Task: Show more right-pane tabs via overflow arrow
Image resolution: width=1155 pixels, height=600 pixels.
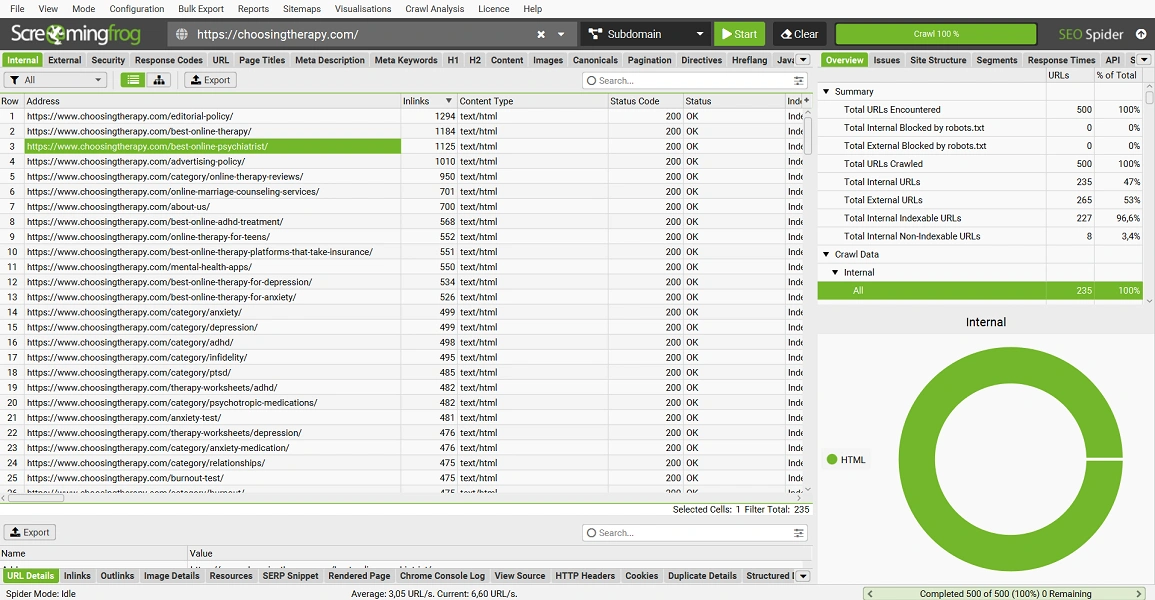Action: (x=1144, y=60)
